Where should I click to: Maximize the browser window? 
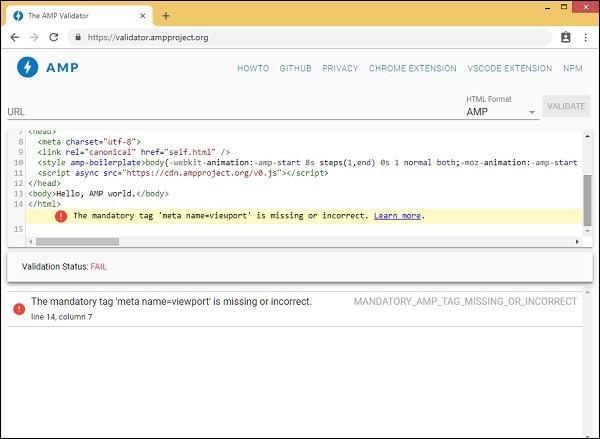pyautogui.click(x=564, y=7)
